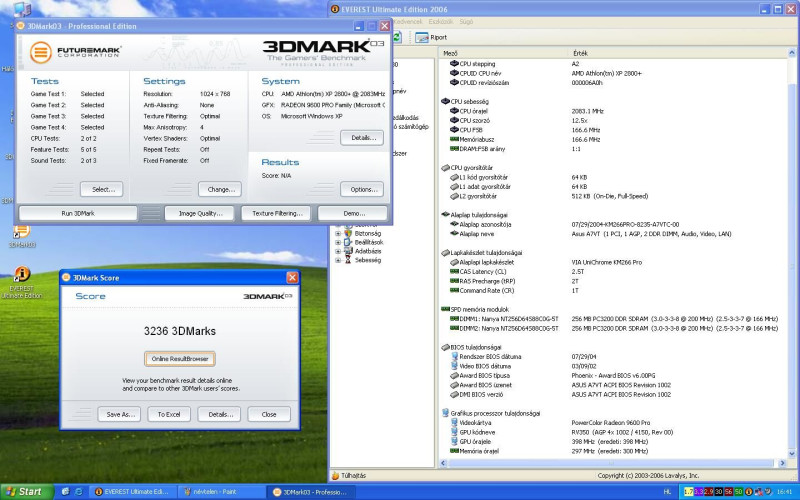Click Close button in 3DMark Score dialog
The height and width of the screenshot is (500, 800).
point(269,414)
